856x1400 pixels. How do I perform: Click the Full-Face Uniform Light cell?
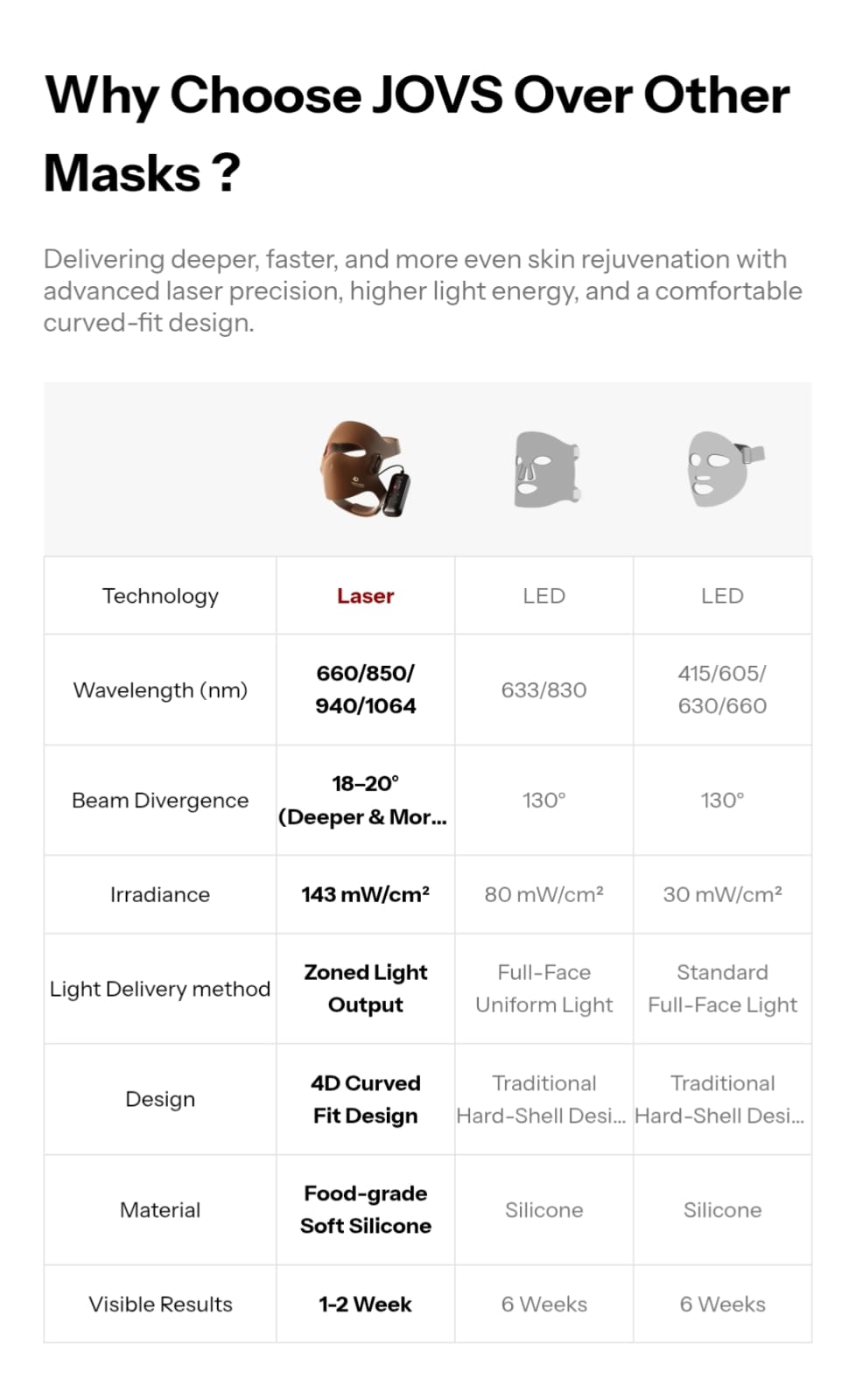[544, 989]
